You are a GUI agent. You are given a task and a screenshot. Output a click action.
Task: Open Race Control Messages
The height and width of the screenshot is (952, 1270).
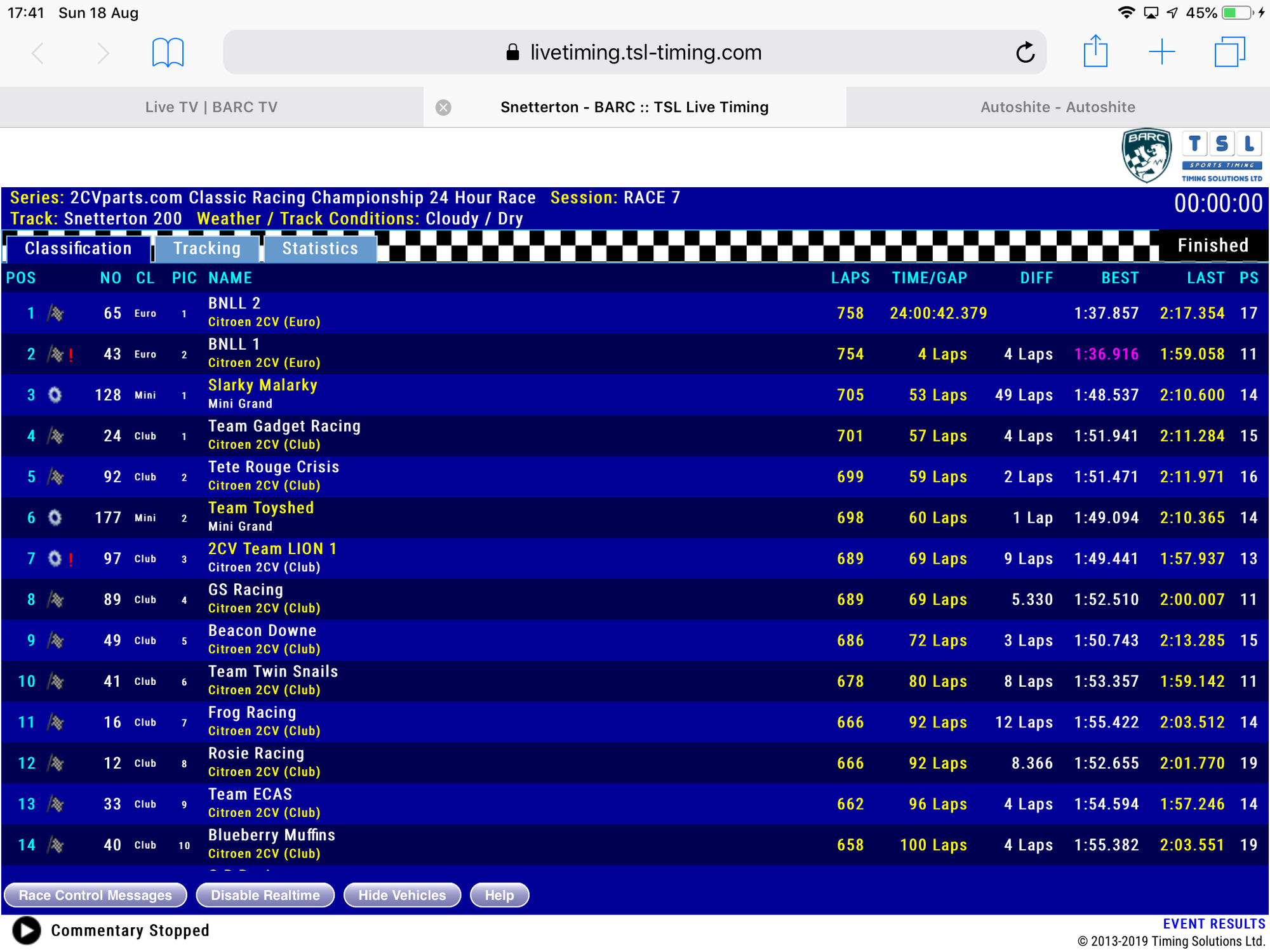tap(95, 895)
